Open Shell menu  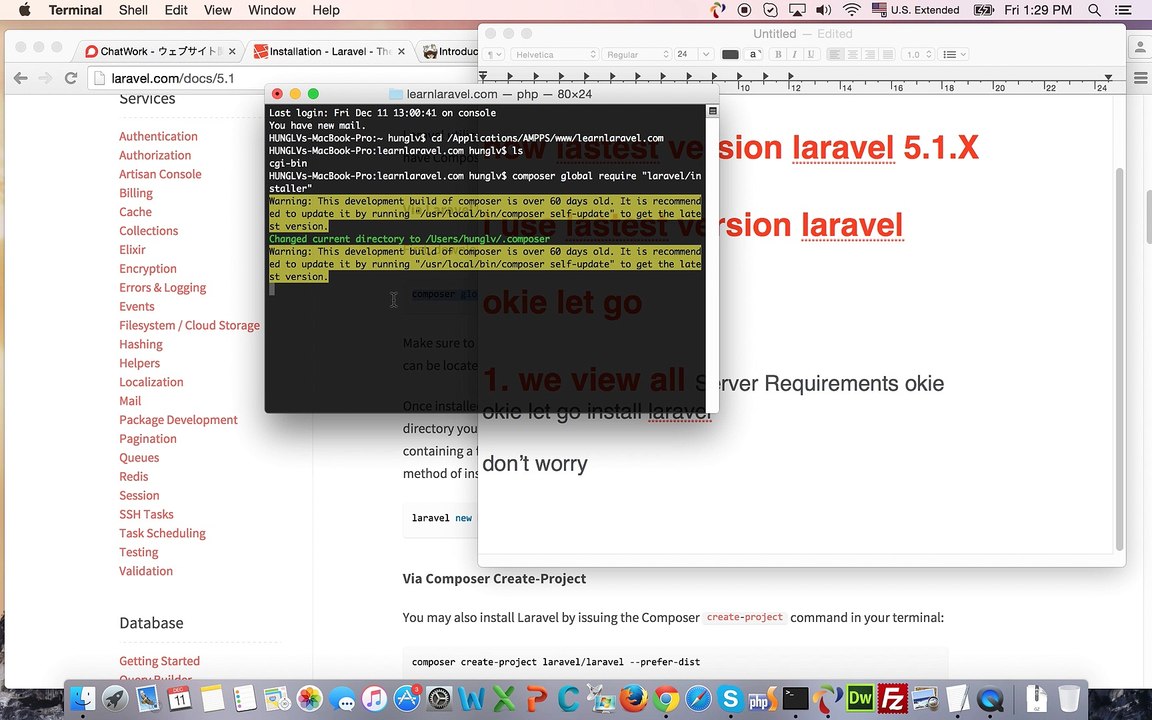133,10
